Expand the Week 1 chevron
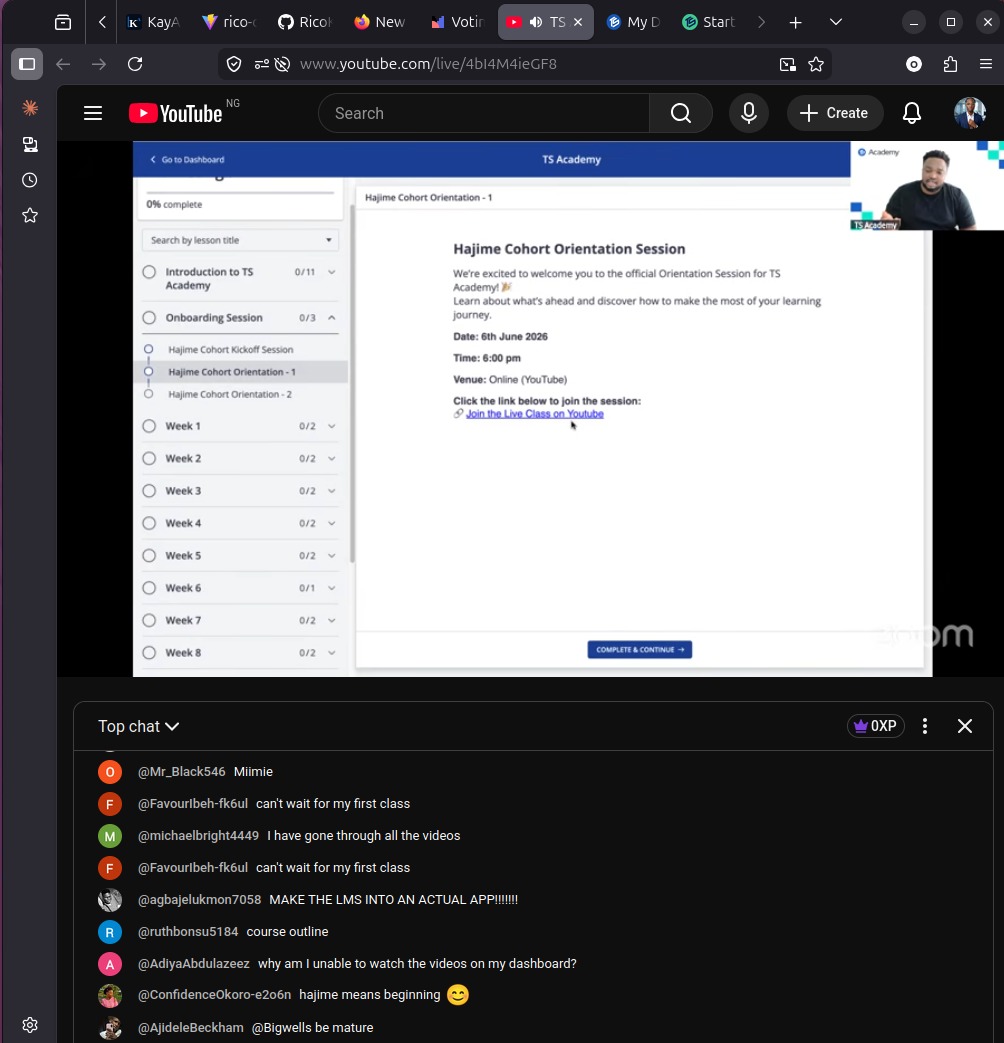This screenshot has height=1043, width=1004. pyautogui.click(x=331, y=426)
